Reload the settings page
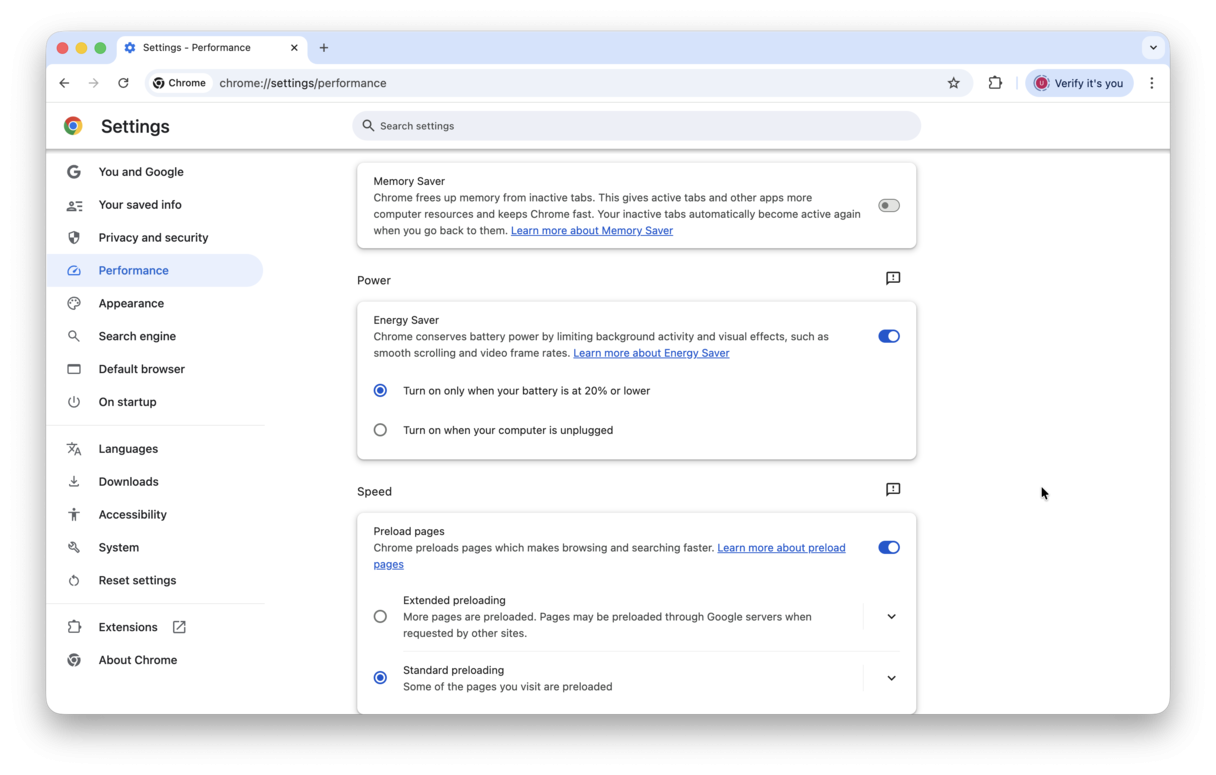Screen dimensions: 1216x775 (123, 83)
